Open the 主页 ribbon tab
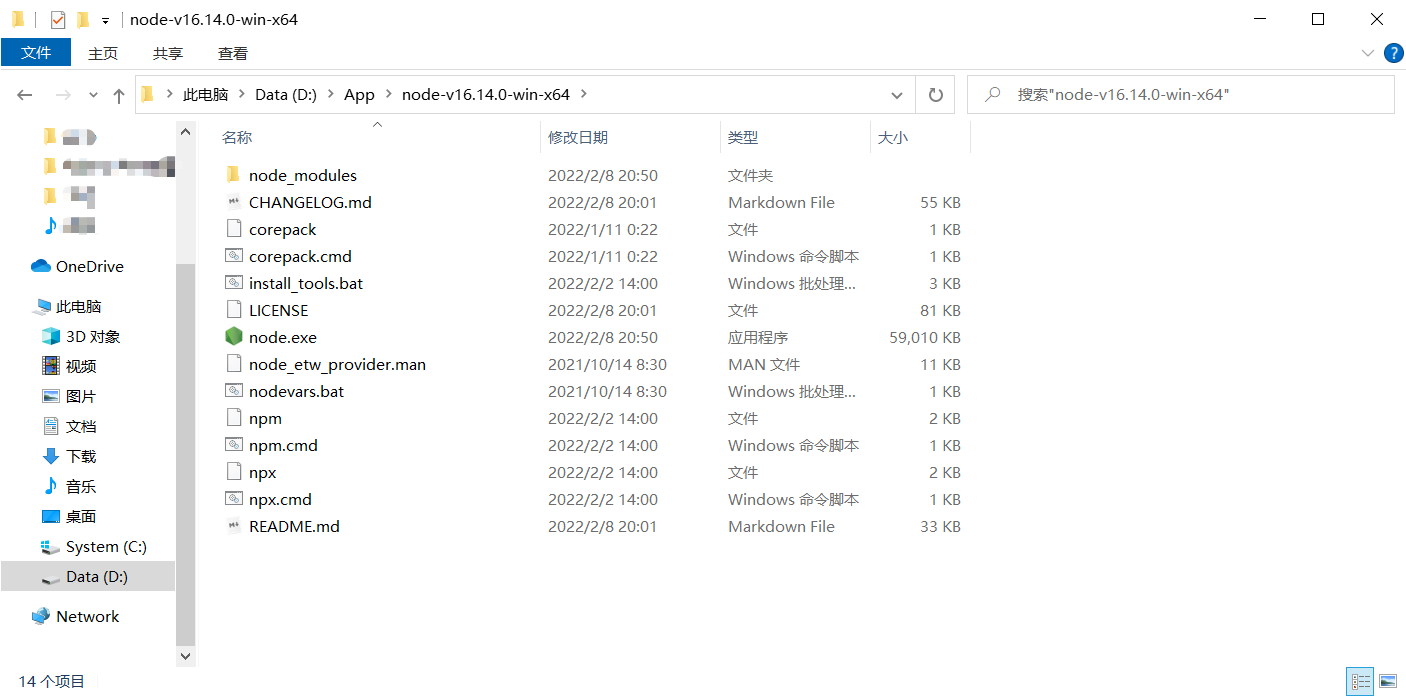 click(x=103, y=53)
